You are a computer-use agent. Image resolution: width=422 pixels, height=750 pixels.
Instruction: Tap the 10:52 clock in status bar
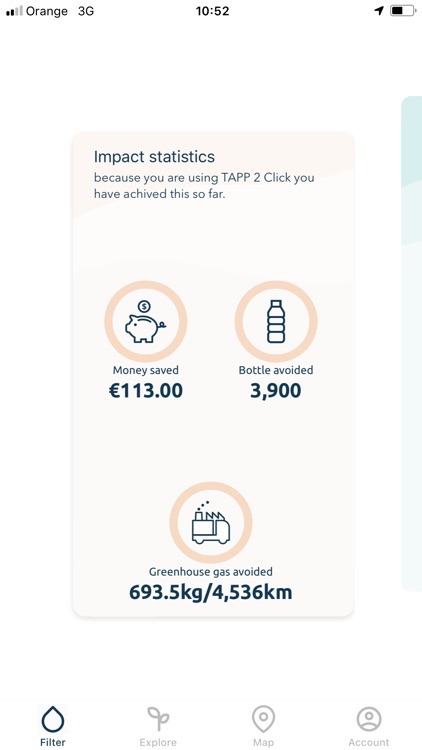212,11
